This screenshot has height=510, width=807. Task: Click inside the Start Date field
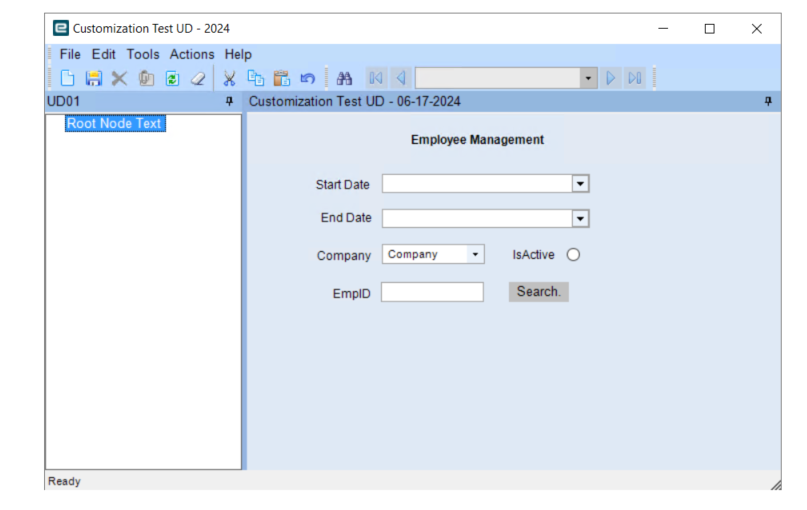pos(477,184)
